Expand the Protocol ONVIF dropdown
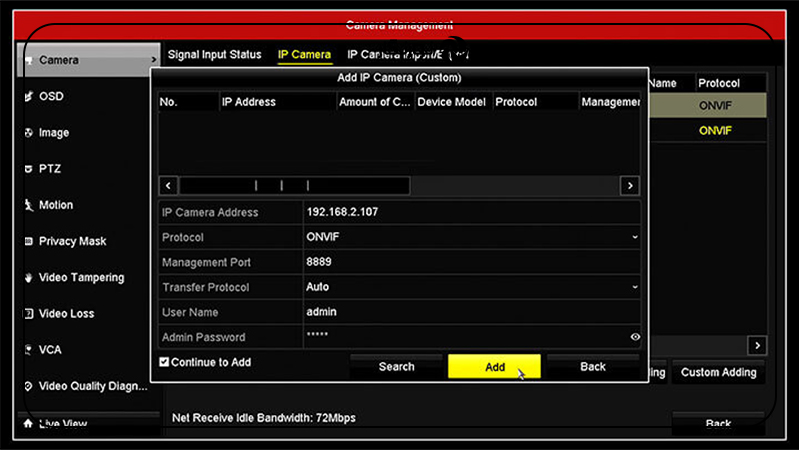The width and height of the screenshot is (800, 450). pyautogui.click(x=634, y=238)
